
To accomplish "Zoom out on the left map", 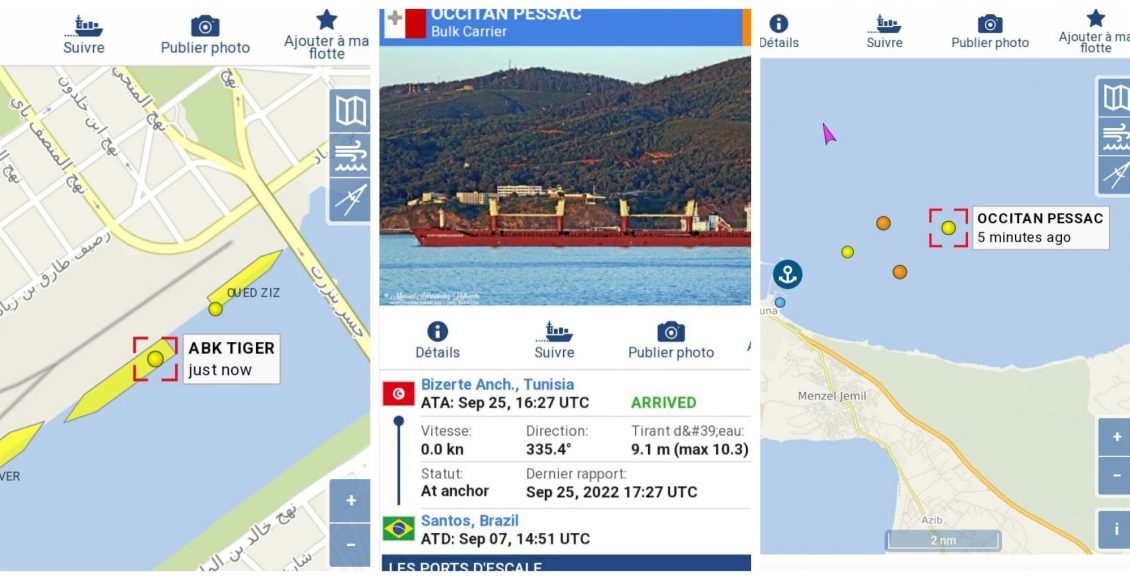I will click(x=350, y=545).
